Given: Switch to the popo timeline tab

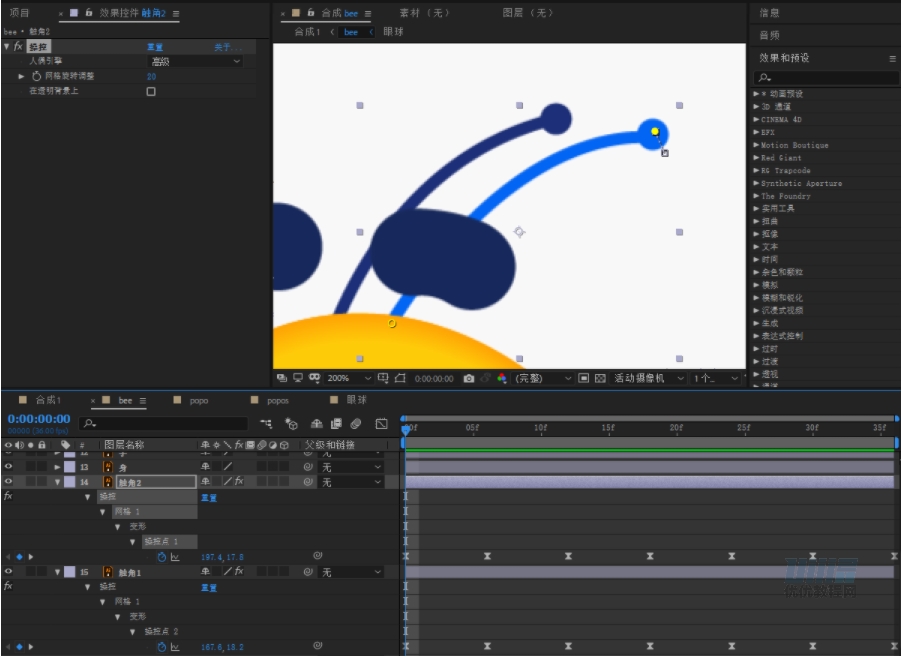Looking at the screenshot, I should 198,400.
